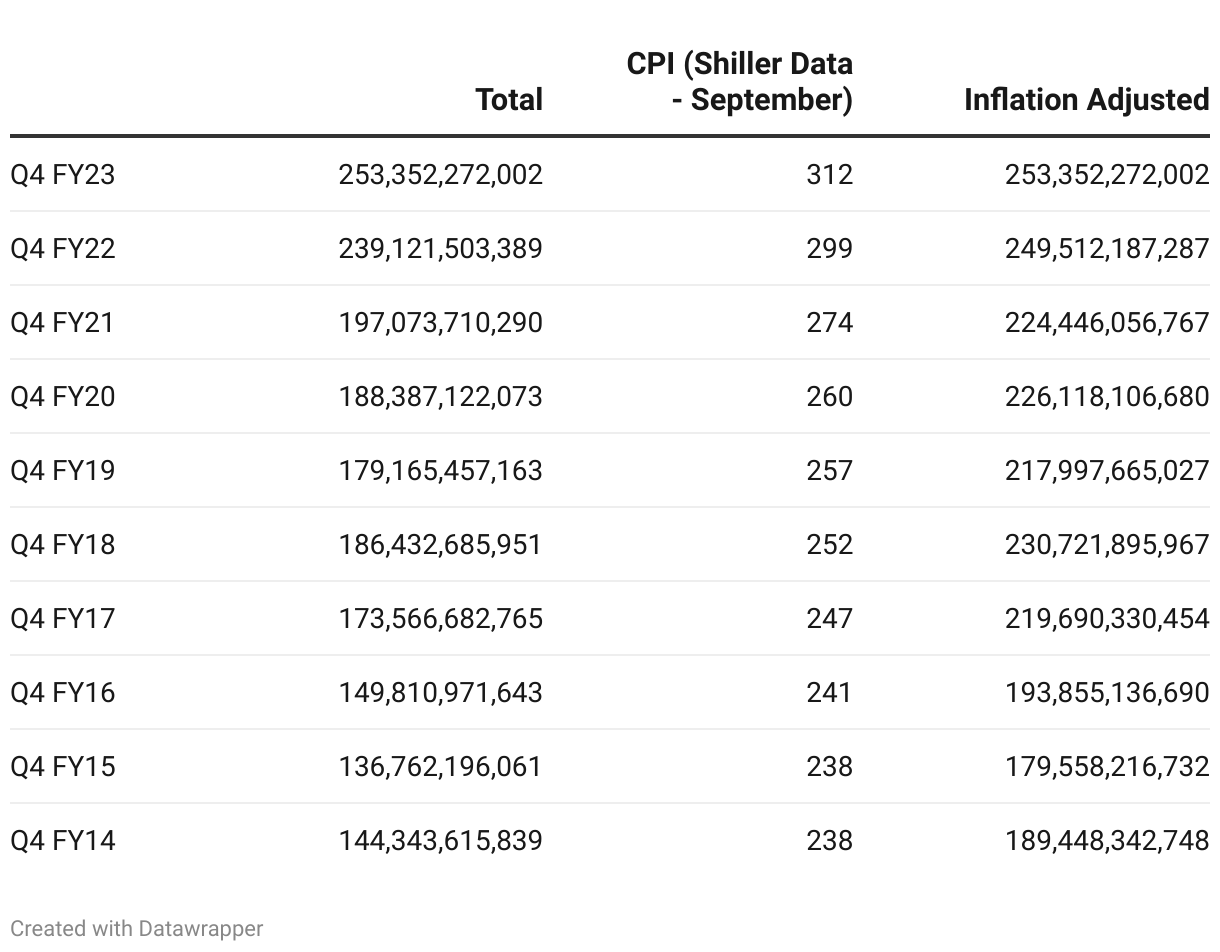Viewport: 1220px width, 952px height.
Task: Click the Inflation Adjusted column header
Action: pyautogui.click(x=1086, y=100)
